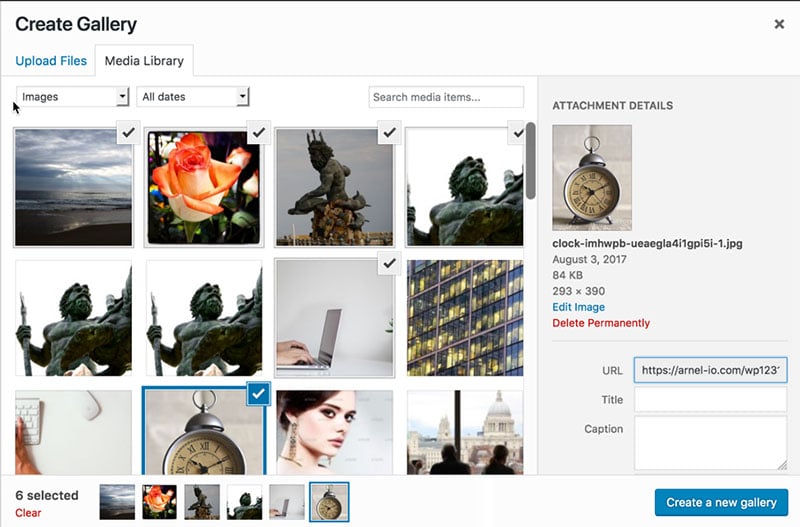
Task: Expand the All dates filter dropdown
Action: click(x=193, y=96)
